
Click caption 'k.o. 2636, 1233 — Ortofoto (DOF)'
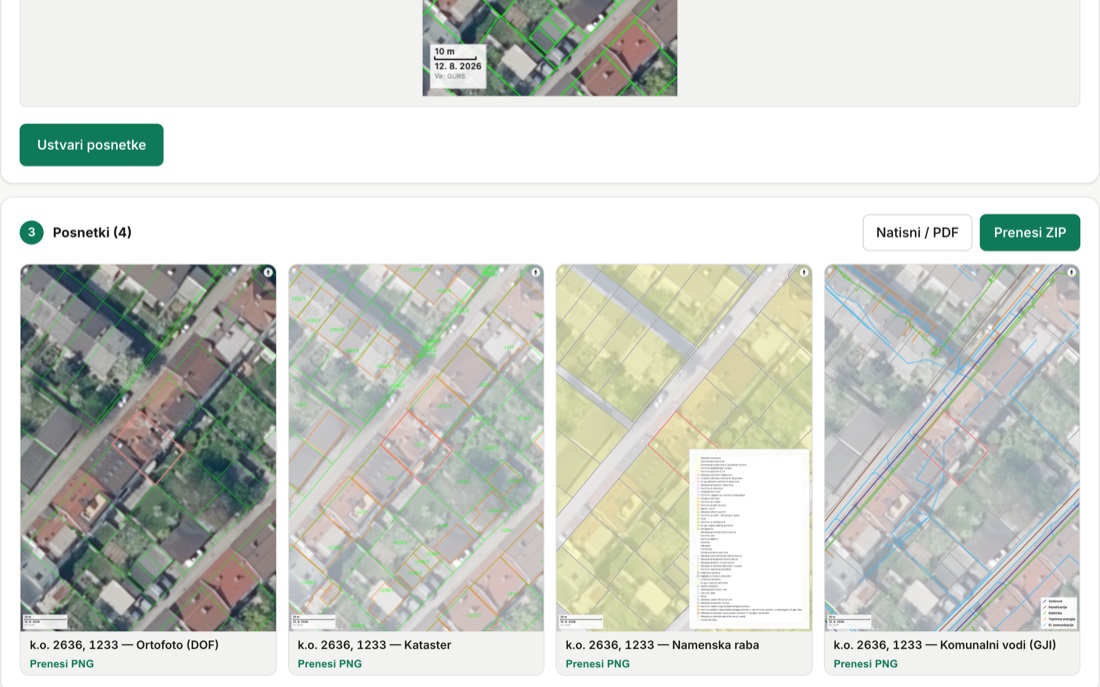click(x=124, y=645)
